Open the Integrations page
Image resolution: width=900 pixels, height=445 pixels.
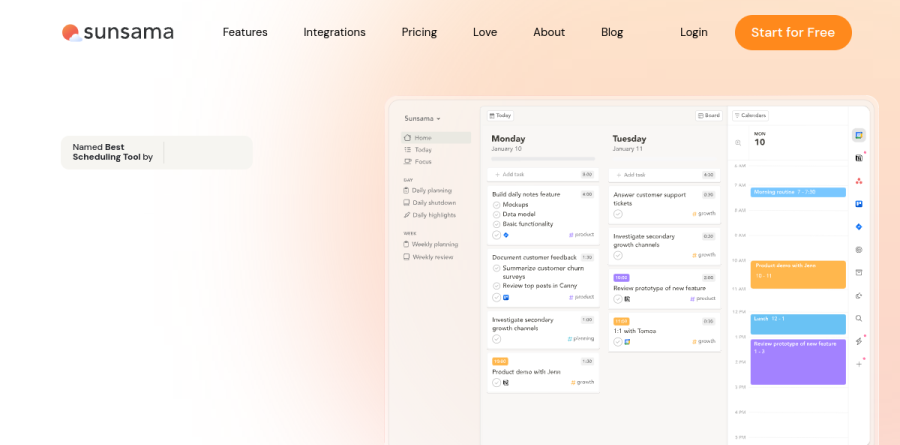pos(335,32)
